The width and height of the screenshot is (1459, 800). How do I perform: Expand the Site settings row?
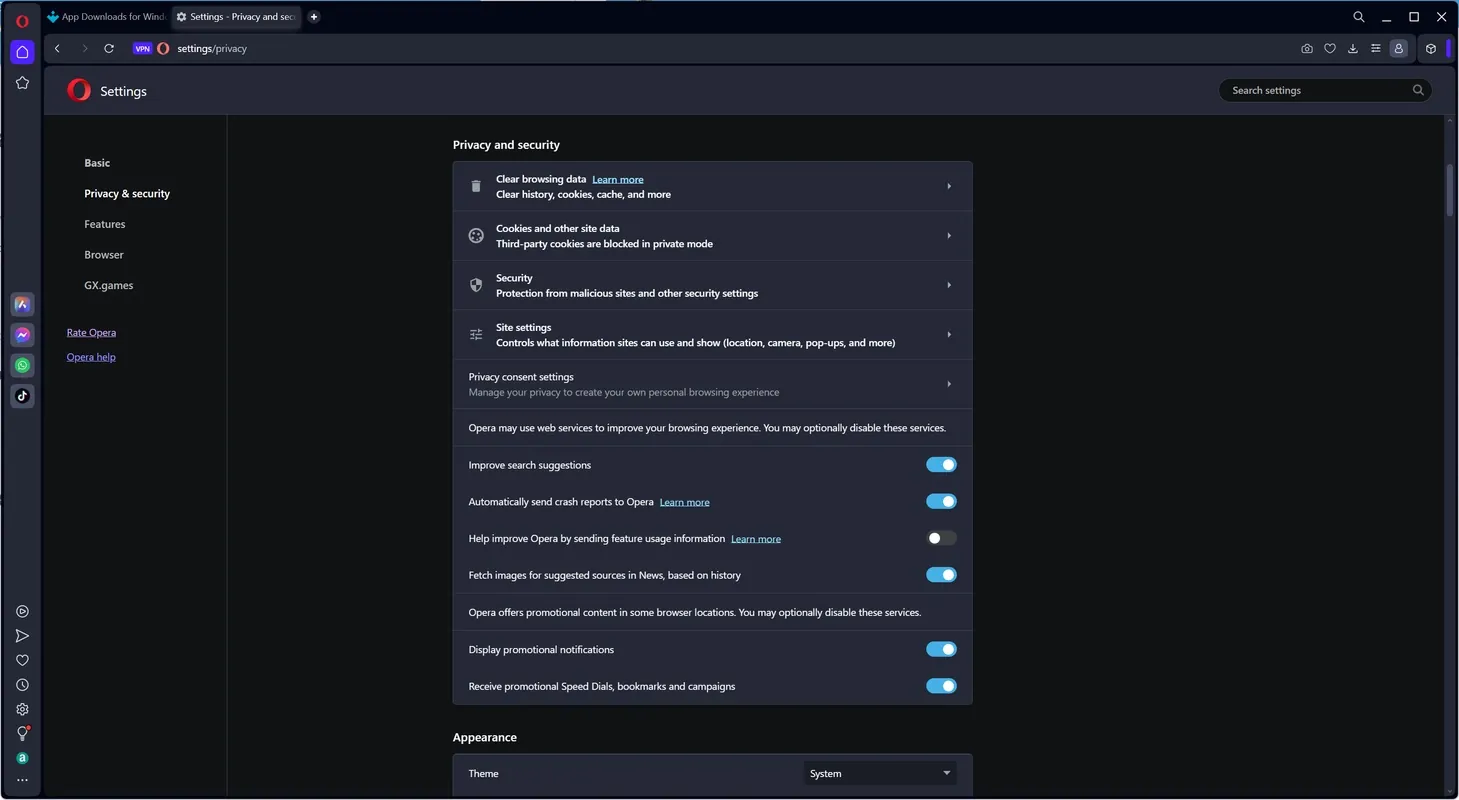[x=712, y=335]
